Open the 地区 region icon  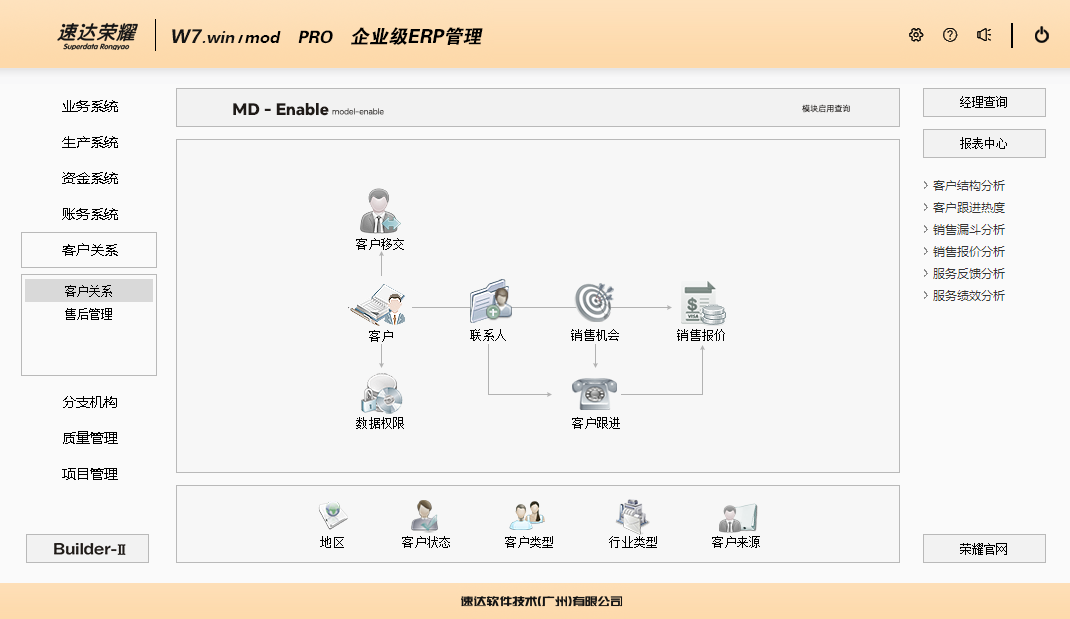332,516
